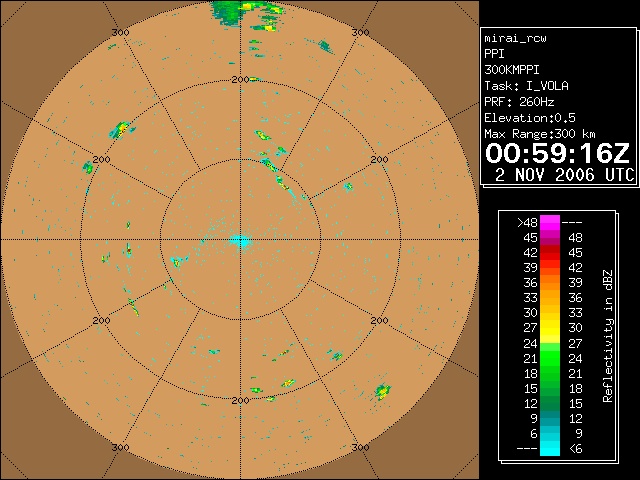Choose the bright green 21–24 dBZ swatch
The height and width of the screenshot is (480, 640).
550,358
